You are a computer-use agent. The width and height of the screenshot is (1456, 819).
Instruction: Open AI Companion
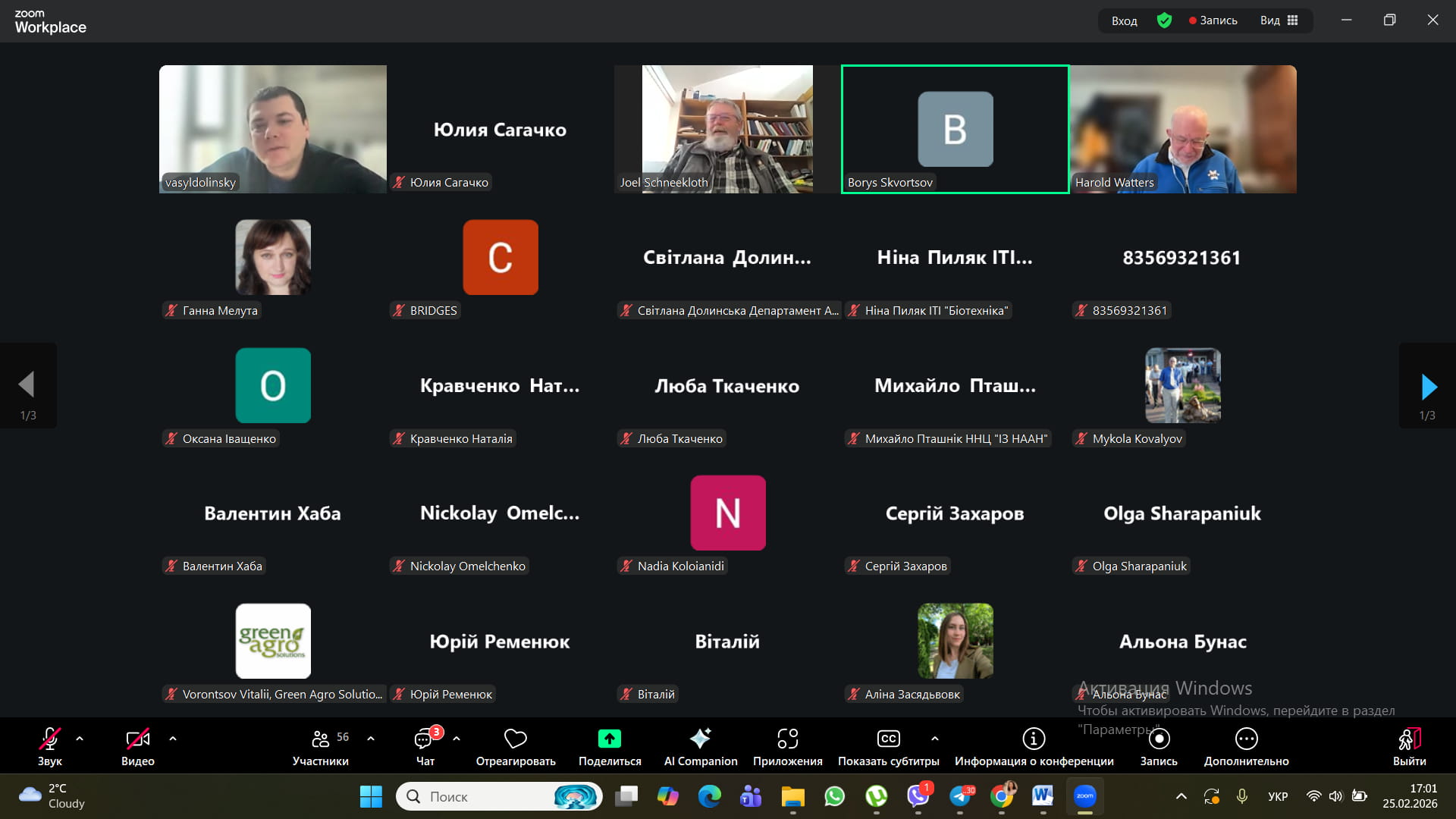click(700, 739)
